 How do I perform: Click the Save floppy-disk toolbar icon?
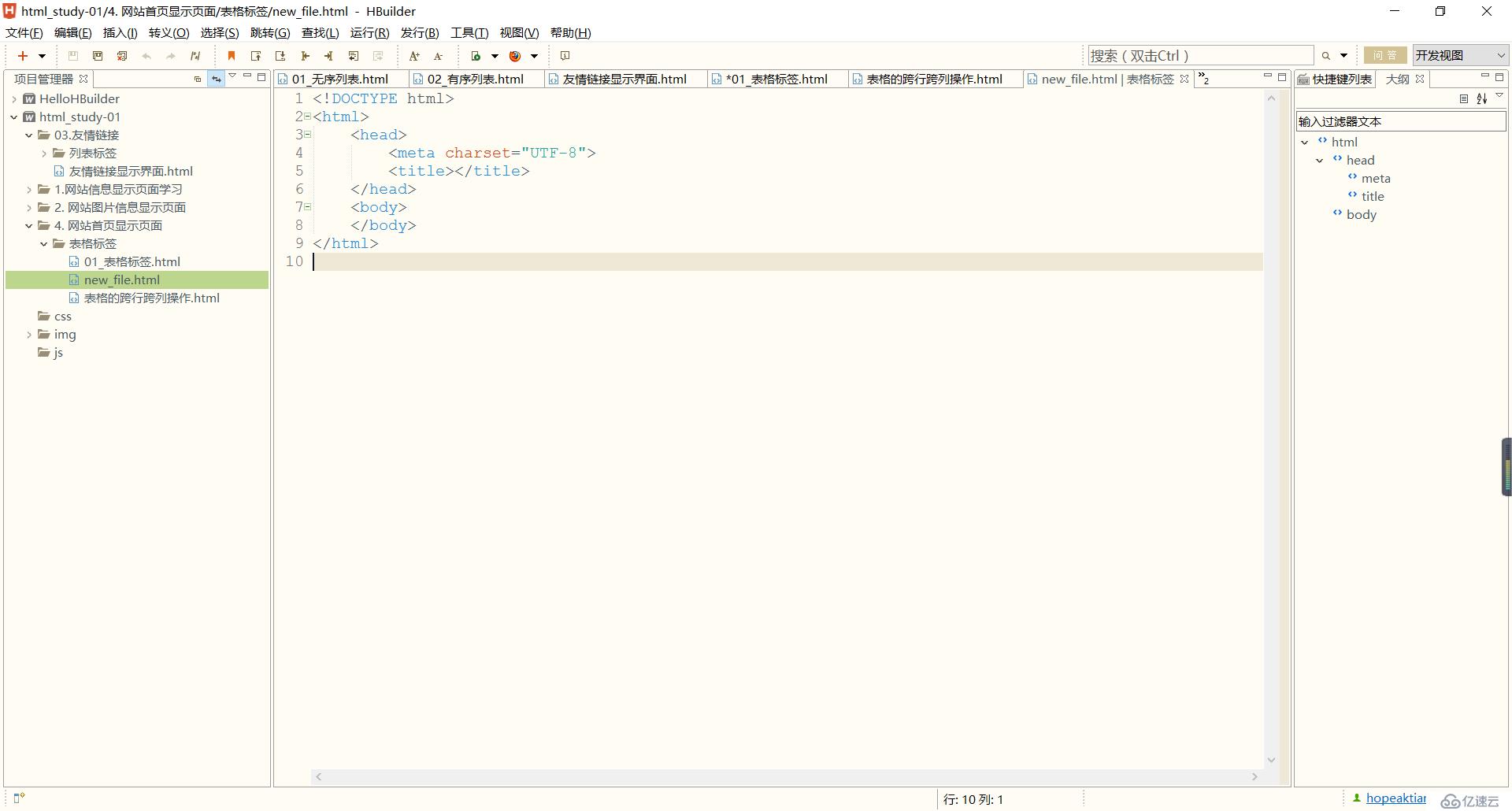(73, 56)
